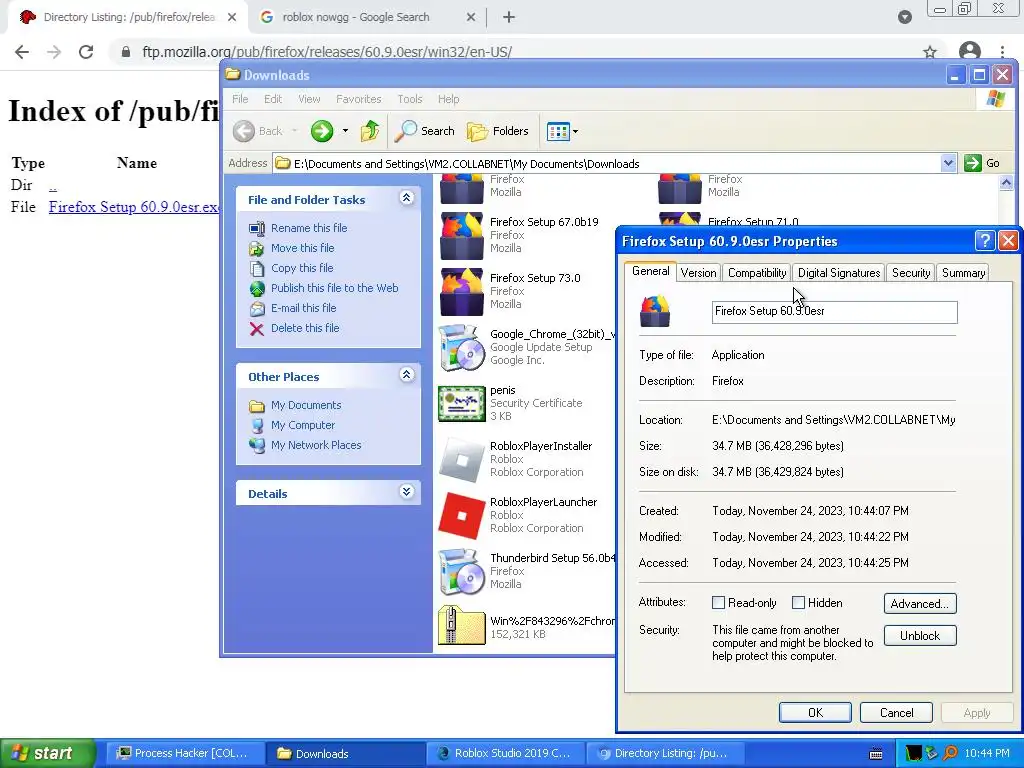Click OK in Properties dialog
1024x768 pixels.
[x=815, y=712]
